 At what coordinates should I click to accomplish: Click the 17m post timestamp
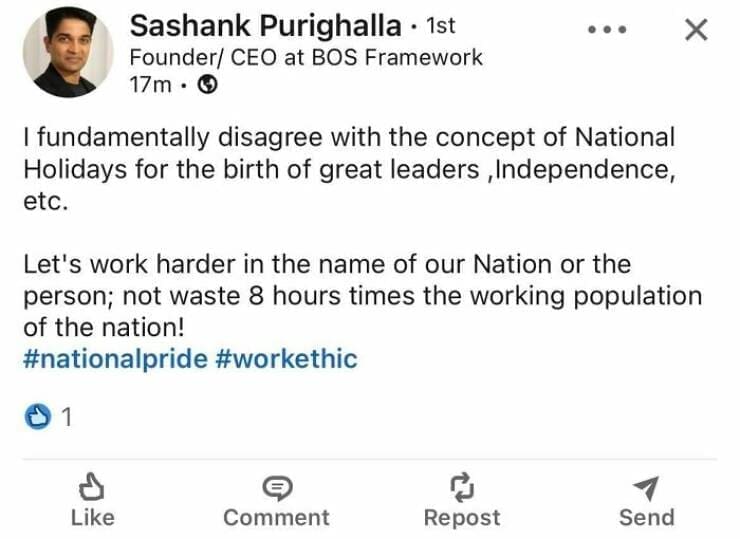click(x=150, y=85)
